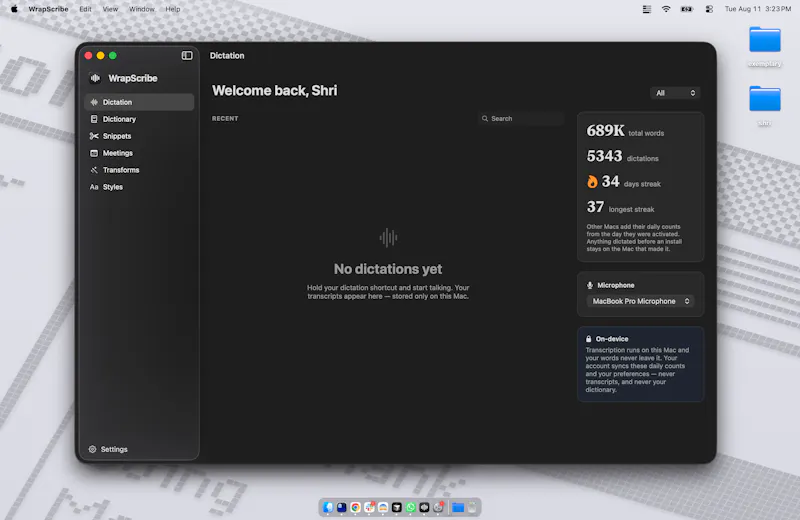This screenshot has height=520, width=800.
Task: Open the View menu
Action: coord(110,9)
